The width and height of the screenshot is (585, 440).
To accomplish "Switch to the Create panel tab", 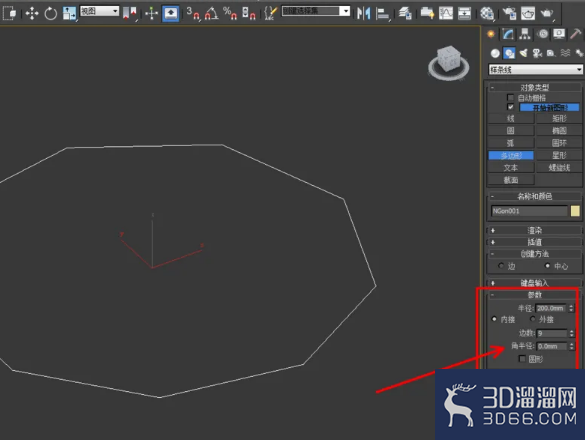I will [x=491, y=34].
